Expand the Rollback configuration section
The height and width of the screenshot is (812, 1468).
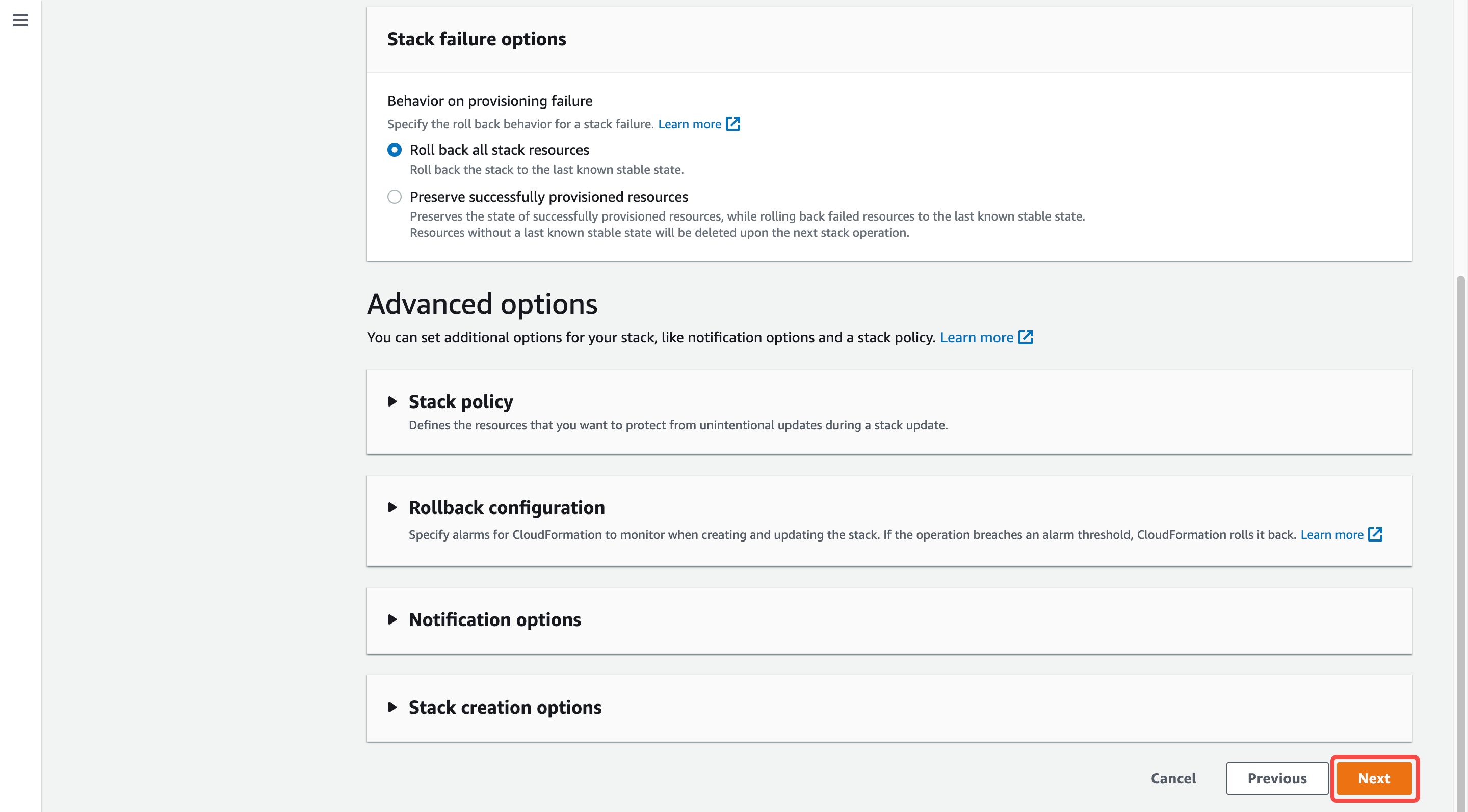tap(392, 507)
